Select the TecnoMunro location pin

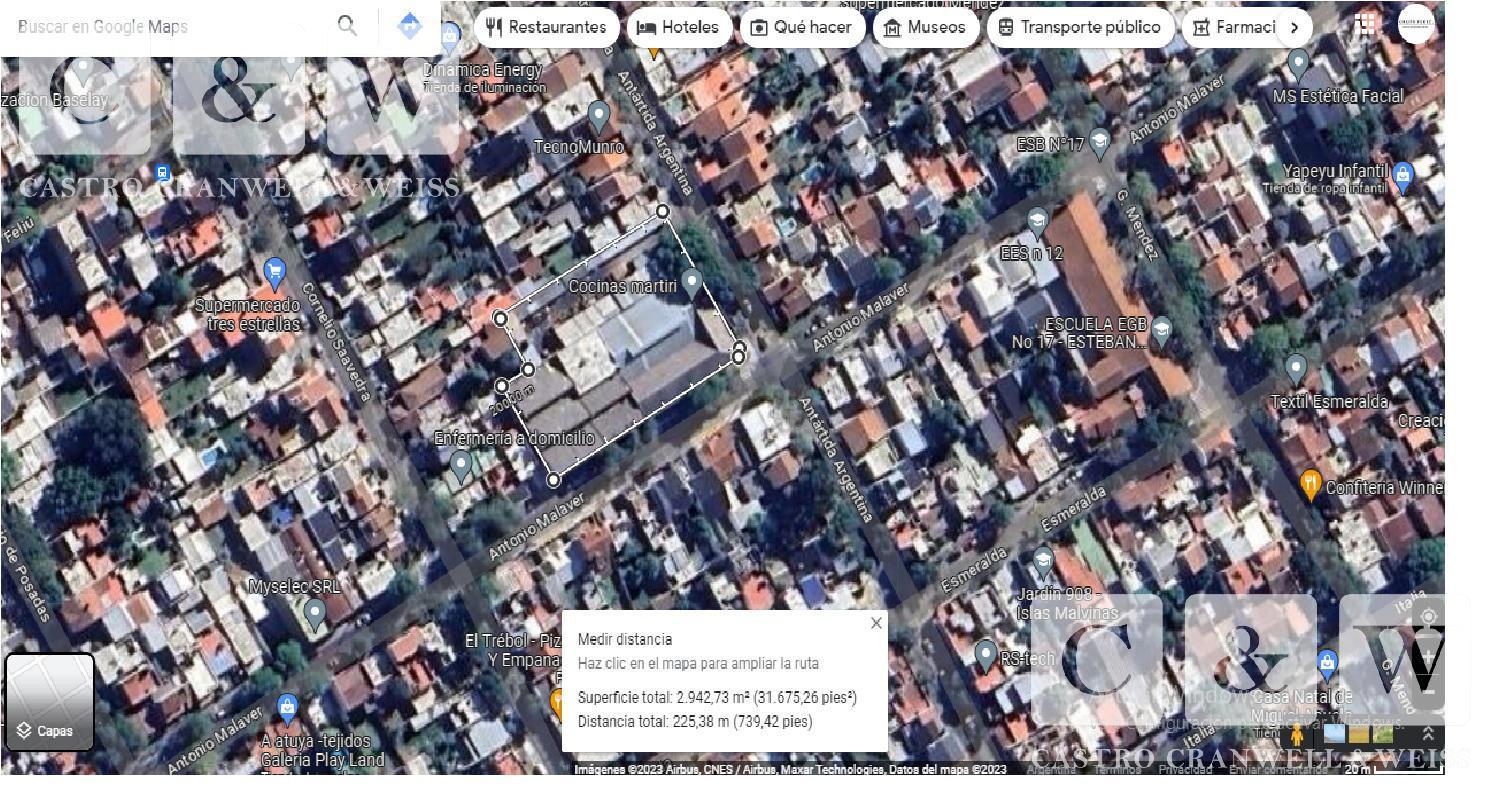[598, 116]
